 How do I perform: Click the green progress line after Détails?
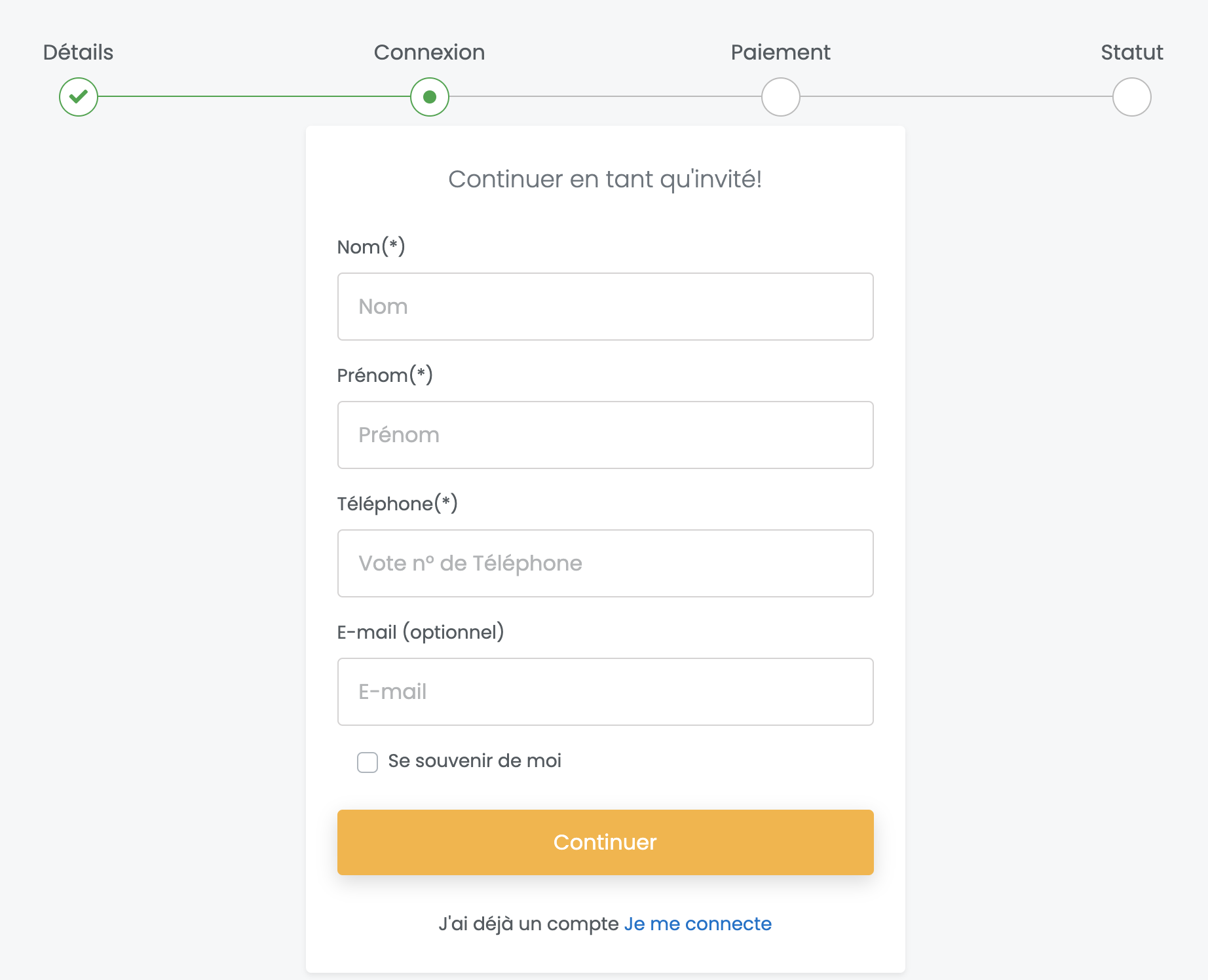click(254, 97)
